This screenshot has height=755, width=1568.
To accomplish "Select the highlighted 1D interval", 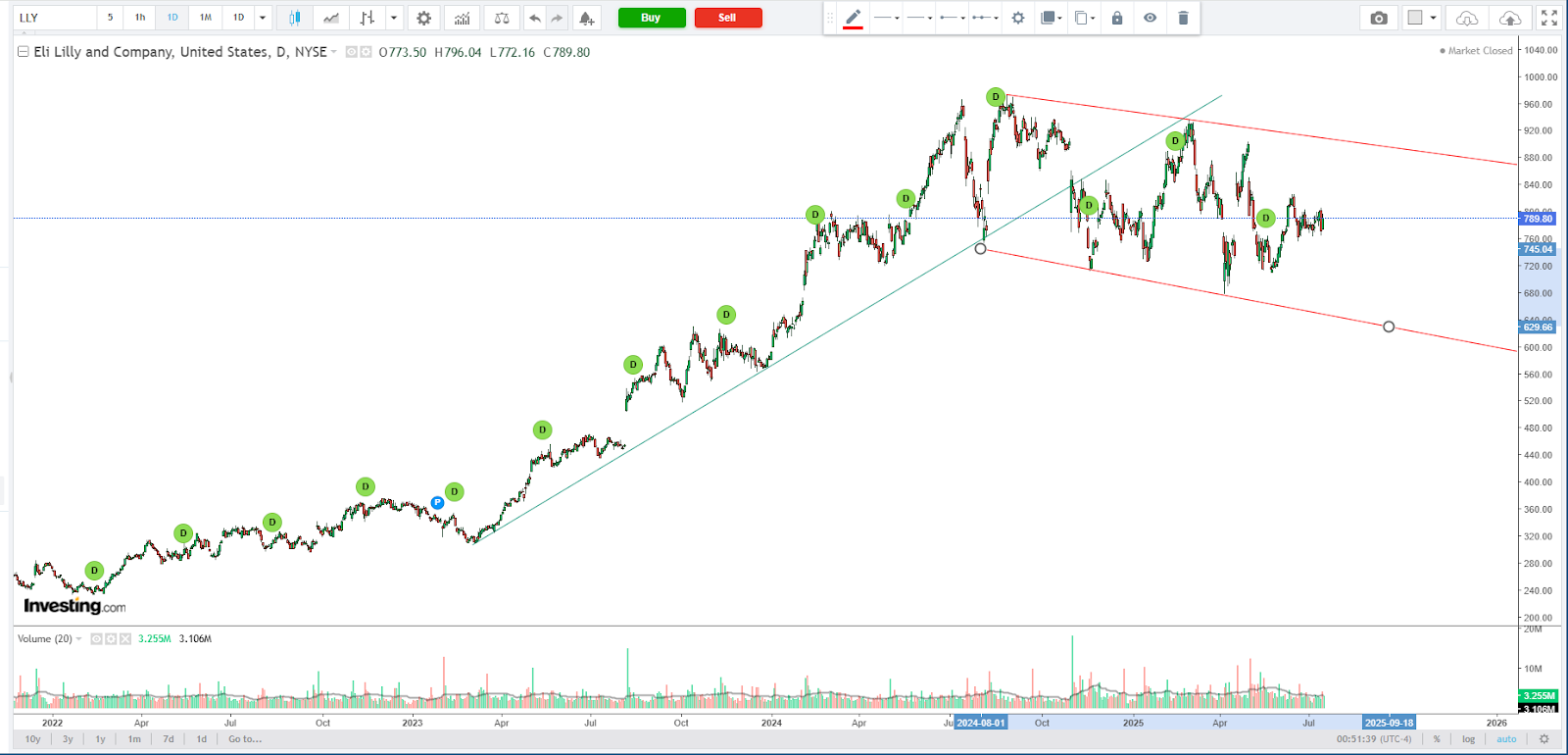I will [x=172, y=18].
